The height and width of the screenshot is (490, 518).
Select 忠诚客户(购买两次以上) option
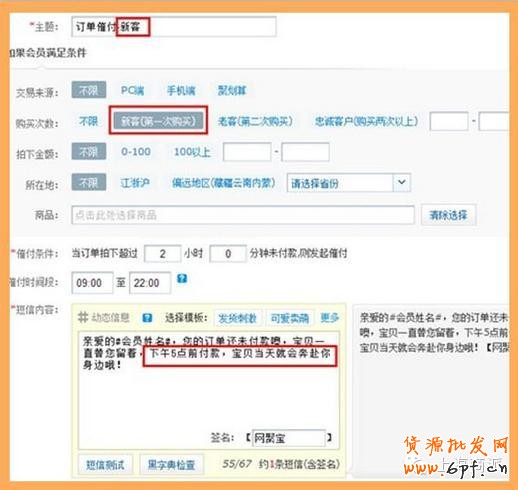(x=366, y=121)
